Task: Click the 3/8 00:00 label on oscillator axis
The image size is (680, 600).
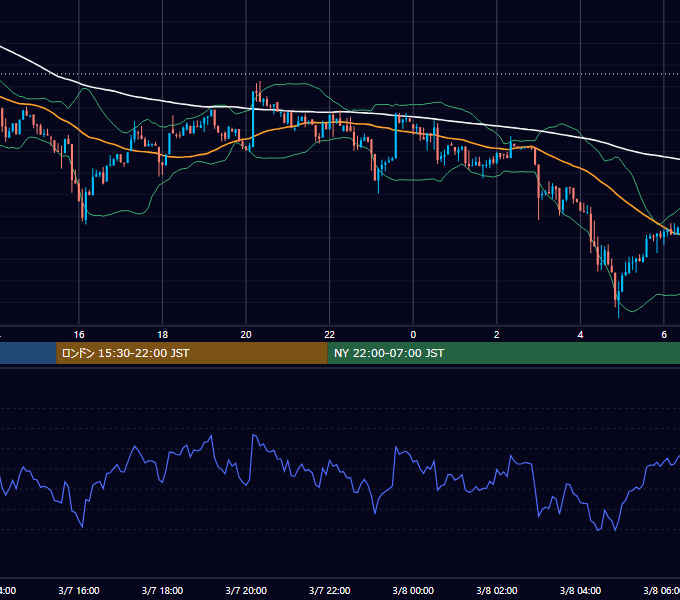Action: coord(413,590)
